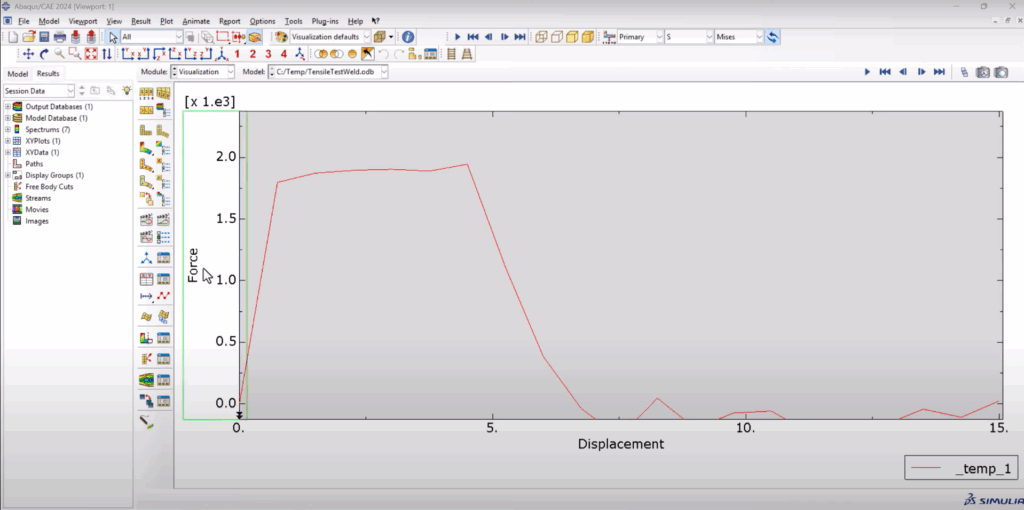Image resolution: width=1024 pixels, height=510 pixels.
Task: Click the left-hand camera snapshot icon
Action: pos(983,72)
